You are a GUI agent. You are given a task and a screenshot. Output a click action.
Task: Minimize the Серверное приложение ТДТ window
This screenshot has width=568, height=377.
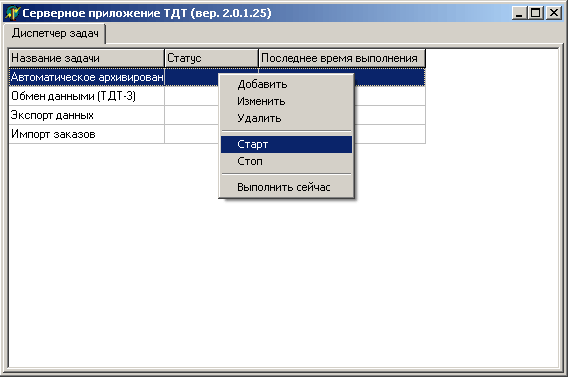[519, 13]
